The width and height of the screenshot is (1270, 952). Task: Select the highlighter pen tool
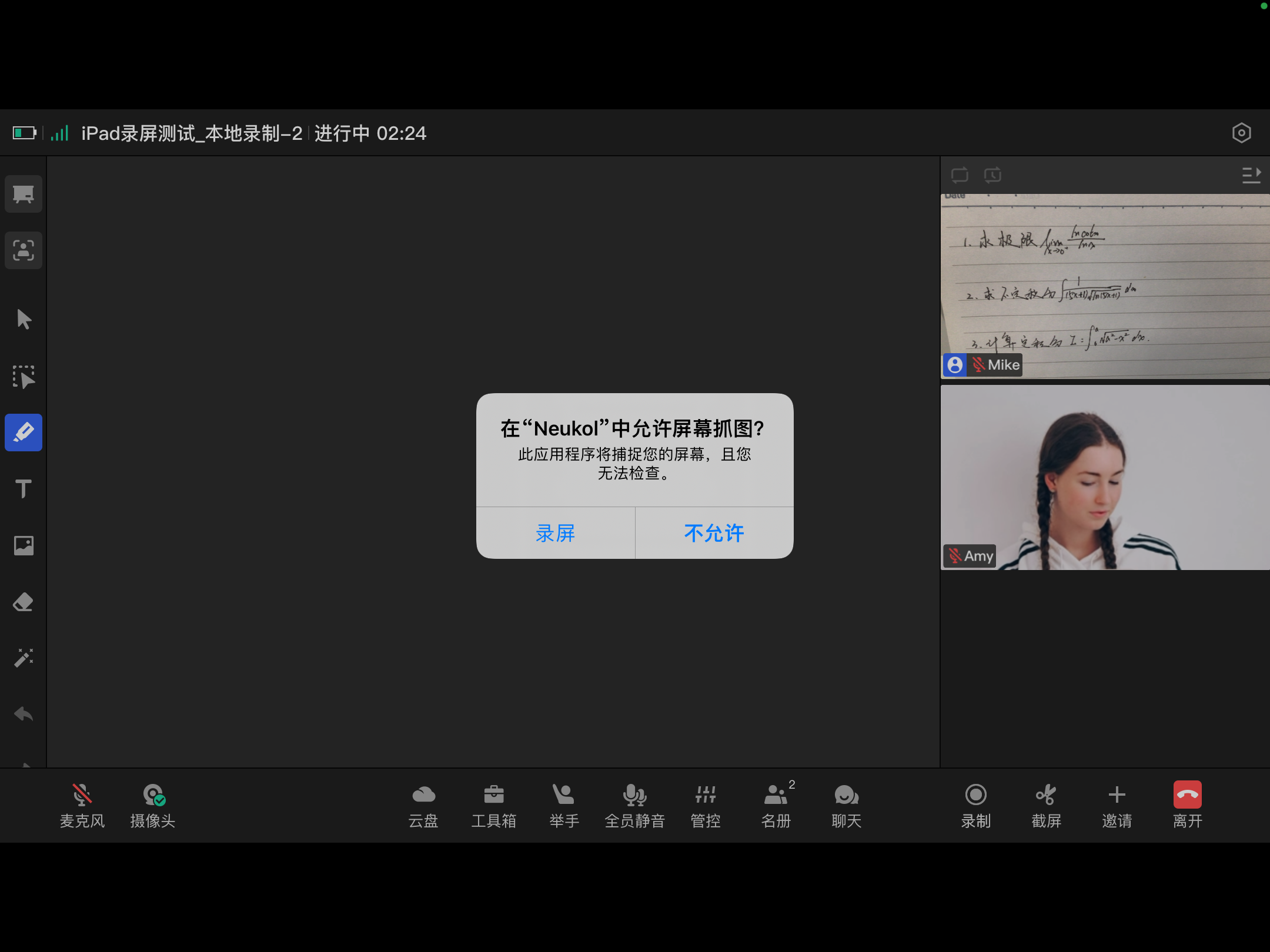coord(24,433)
